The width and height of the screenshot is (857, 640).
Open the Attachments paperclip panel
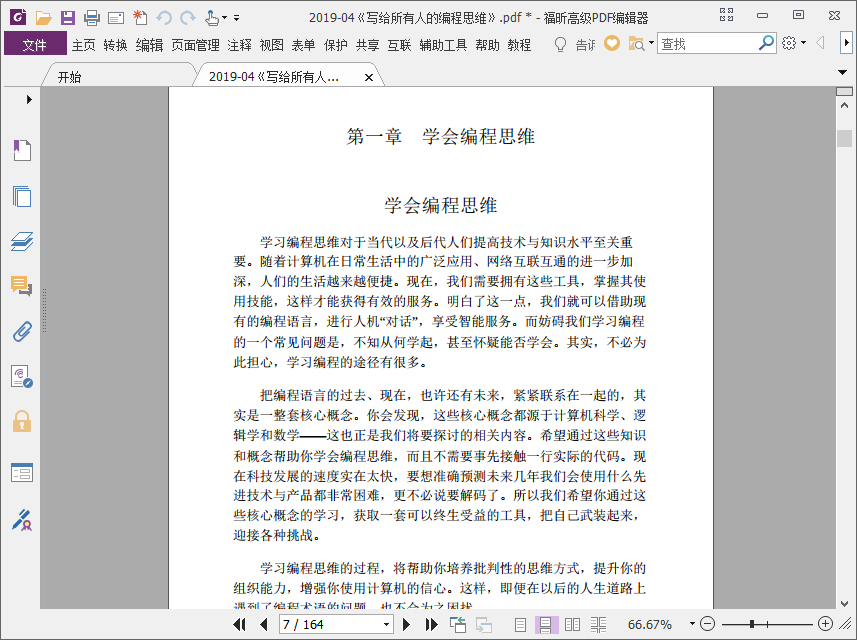point(22,331)
